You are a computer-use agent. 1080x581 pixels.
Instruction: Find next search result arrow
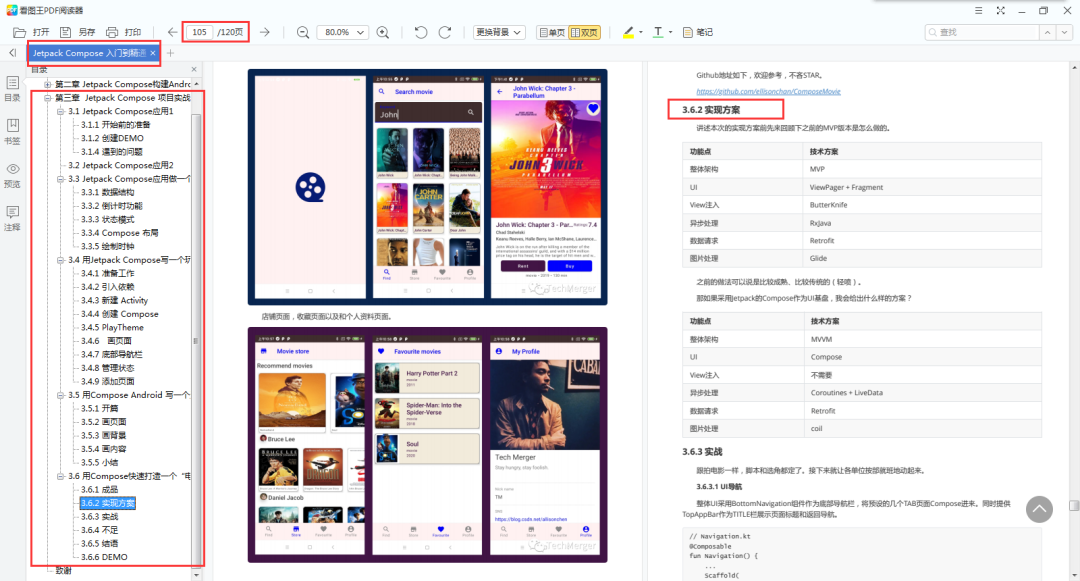tap(1065, 32)
